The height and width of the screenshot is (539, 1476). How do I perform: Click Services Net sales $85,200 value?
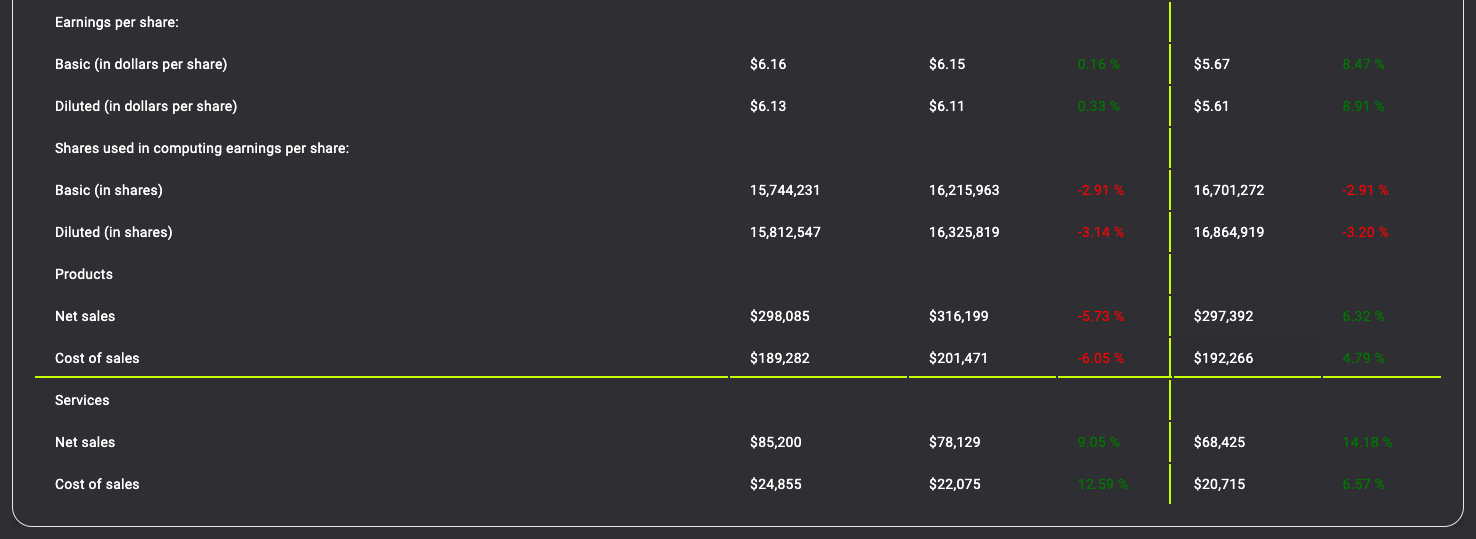[x=776, y=442]
